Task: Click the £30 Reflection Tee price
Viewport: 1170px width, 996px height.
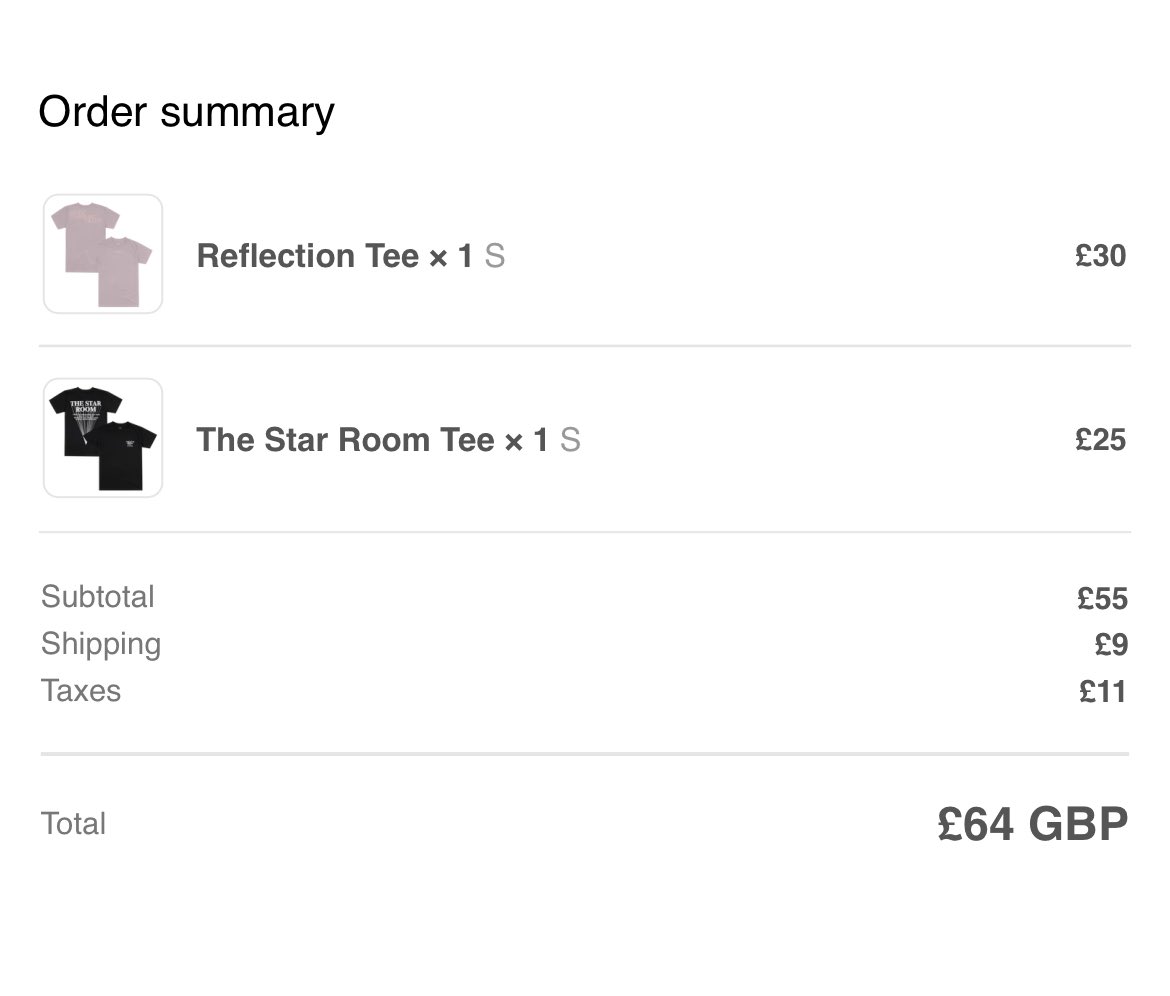Action: (x=1100, y=256)
